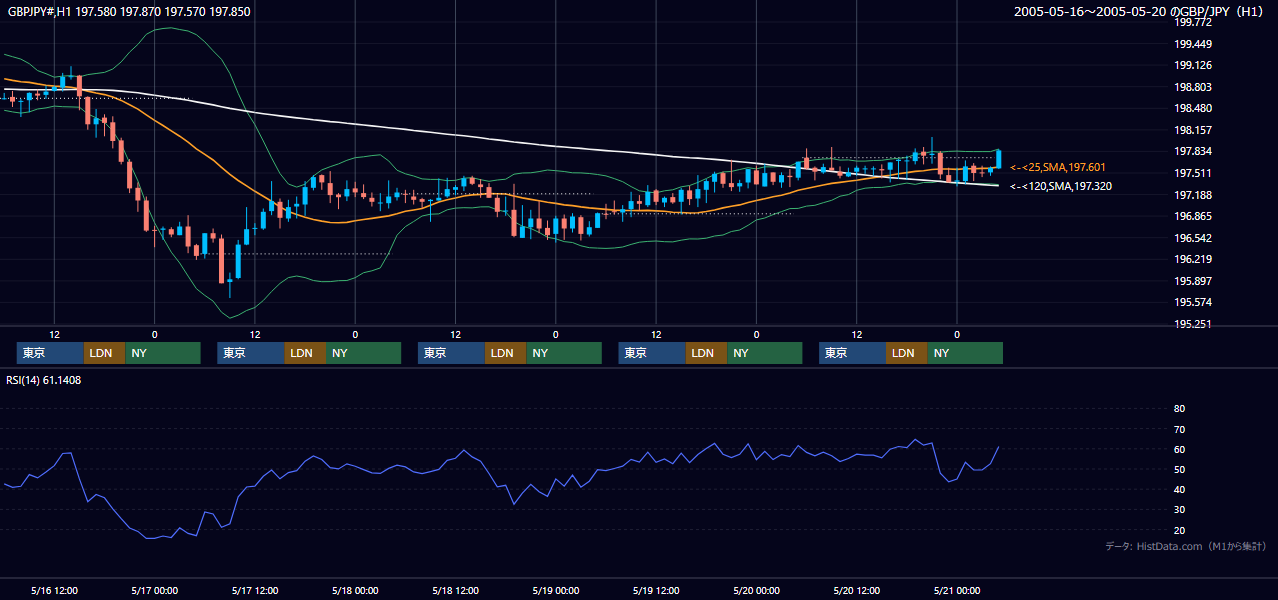
Task: Select the 5/19 00:00 time axis label
Action: point(556,590)
